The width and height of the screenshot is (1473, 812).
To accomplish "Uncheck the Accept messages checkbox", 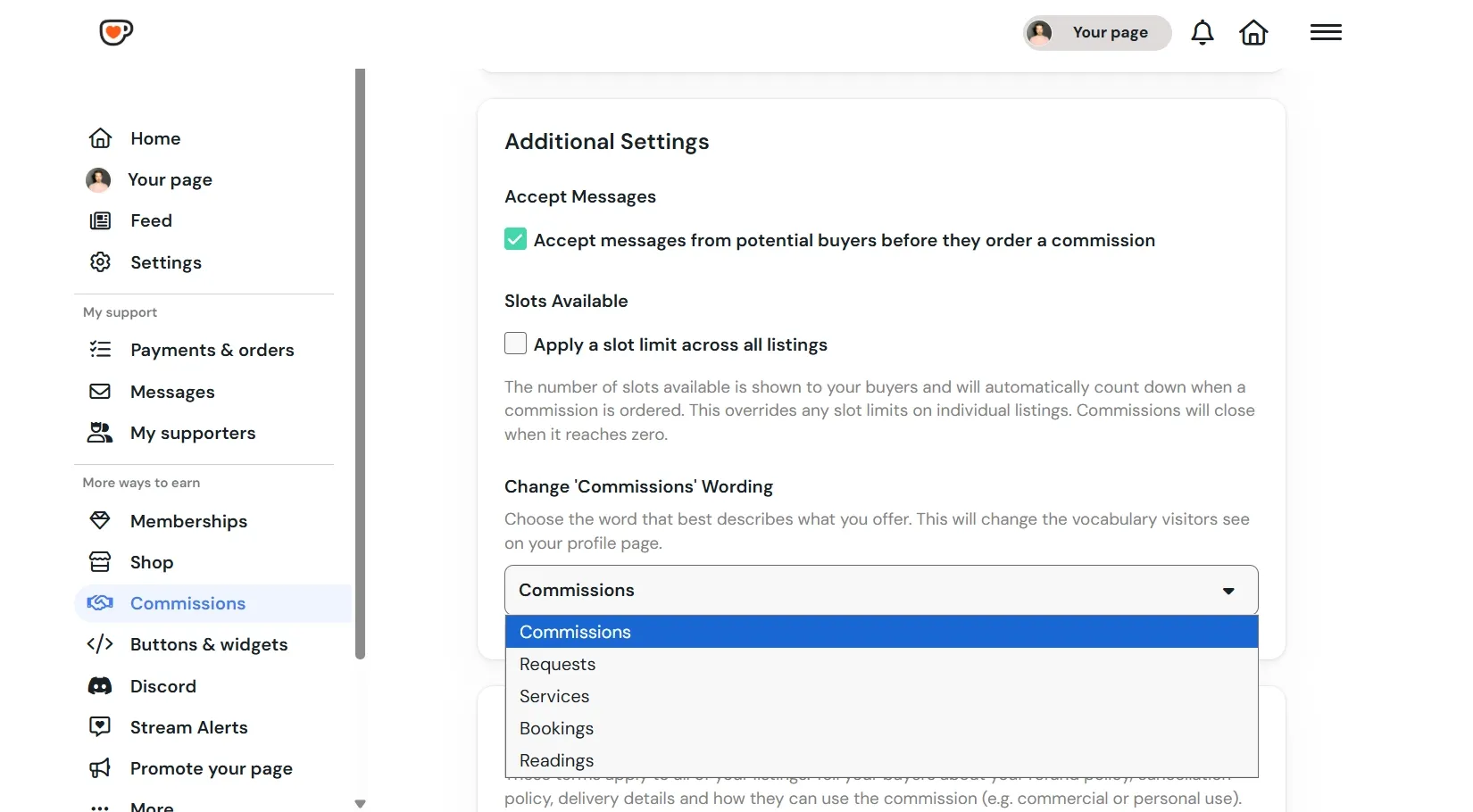I will (515, 239).
